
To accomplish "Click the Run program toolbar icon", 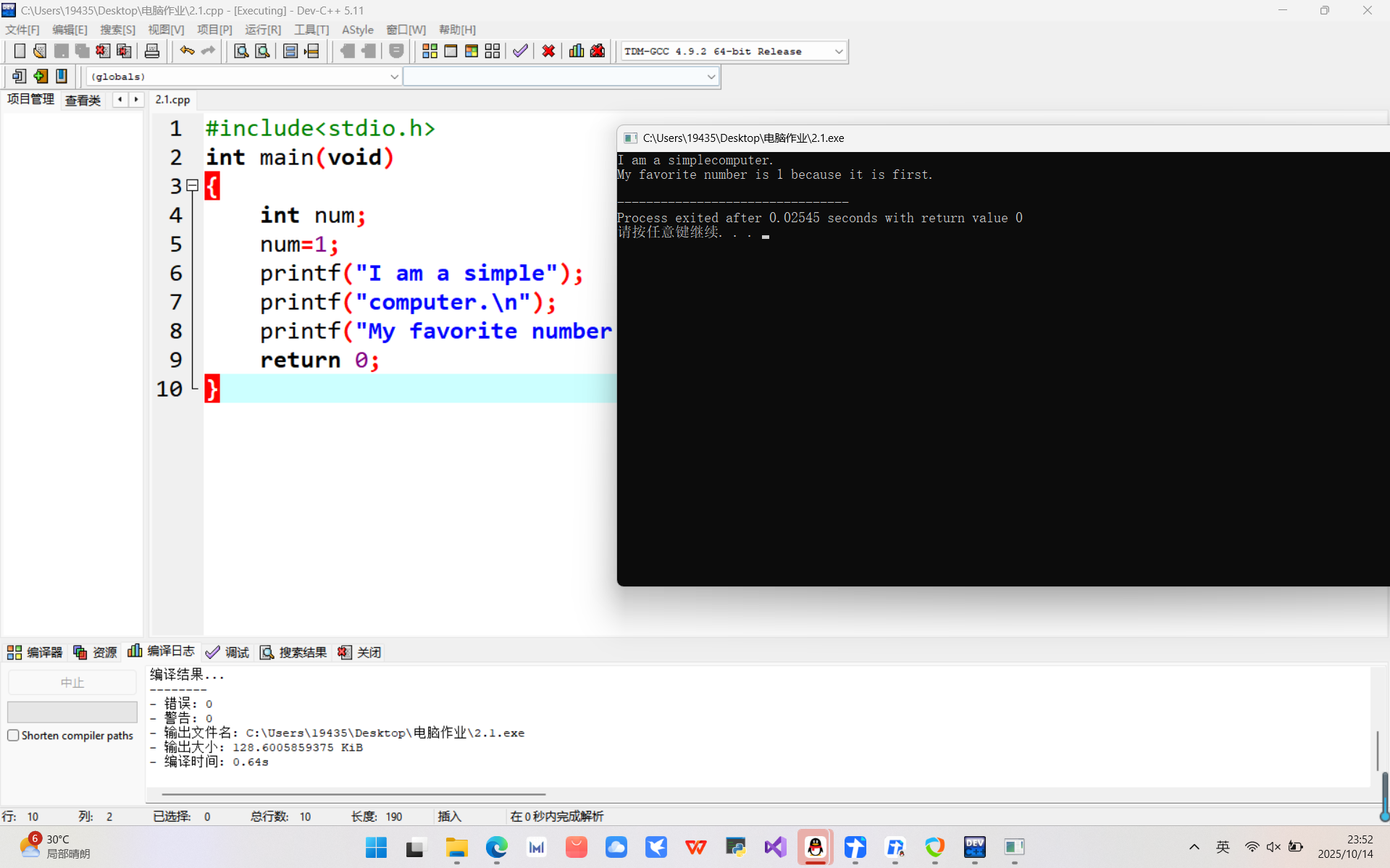I will (x=451, y=51).
